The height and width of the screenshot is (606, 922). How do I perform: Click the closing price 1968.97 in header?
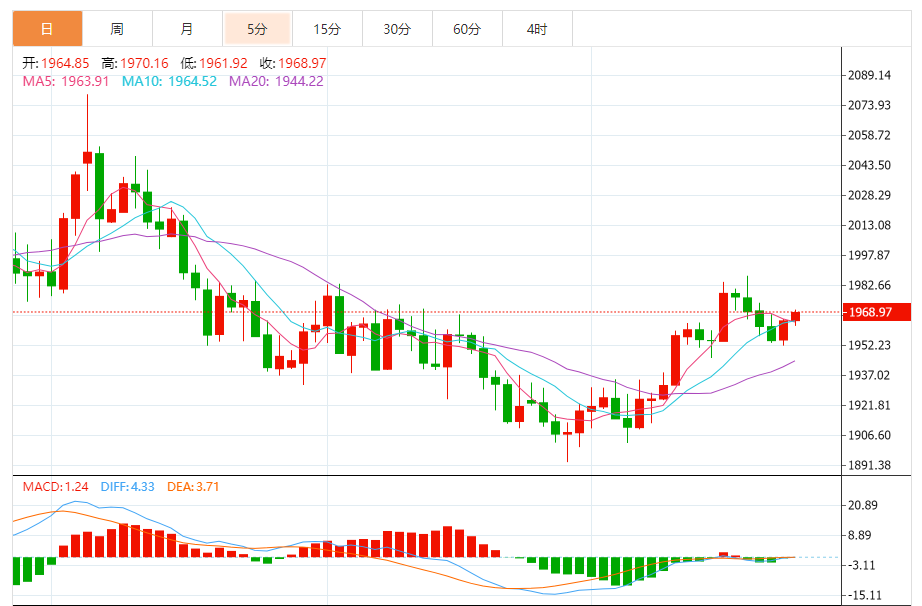(302, 63)
